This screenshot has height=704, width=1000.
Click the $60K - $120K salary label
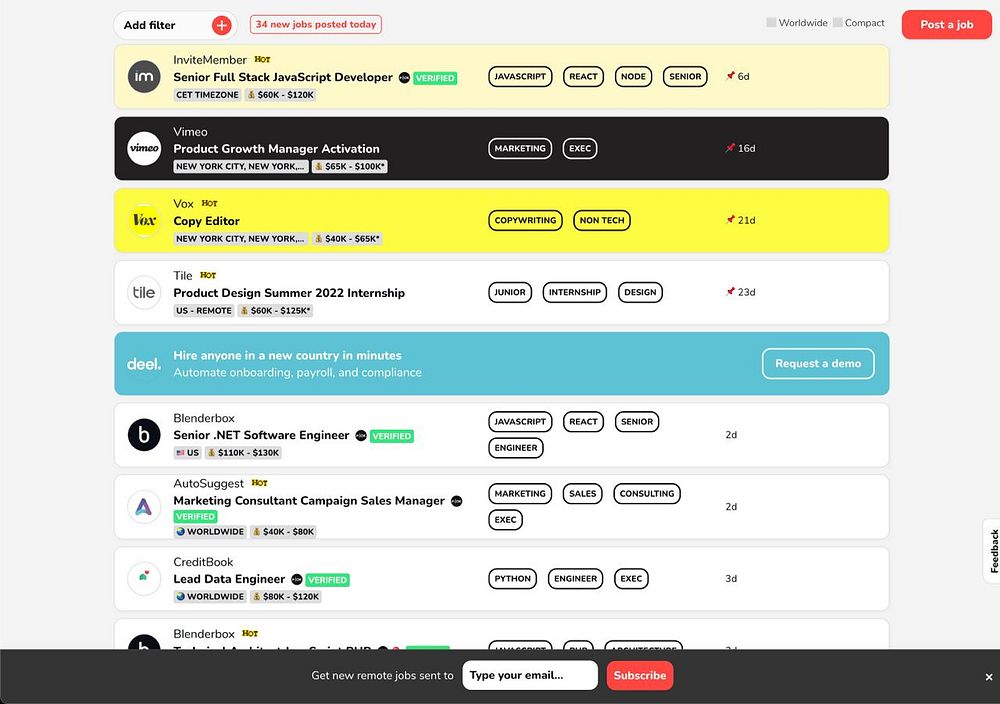click(x=281, y=95)
